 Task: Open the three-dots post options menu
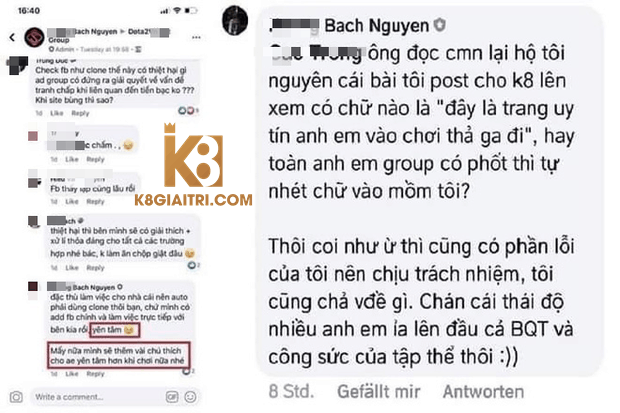point(196,37)
